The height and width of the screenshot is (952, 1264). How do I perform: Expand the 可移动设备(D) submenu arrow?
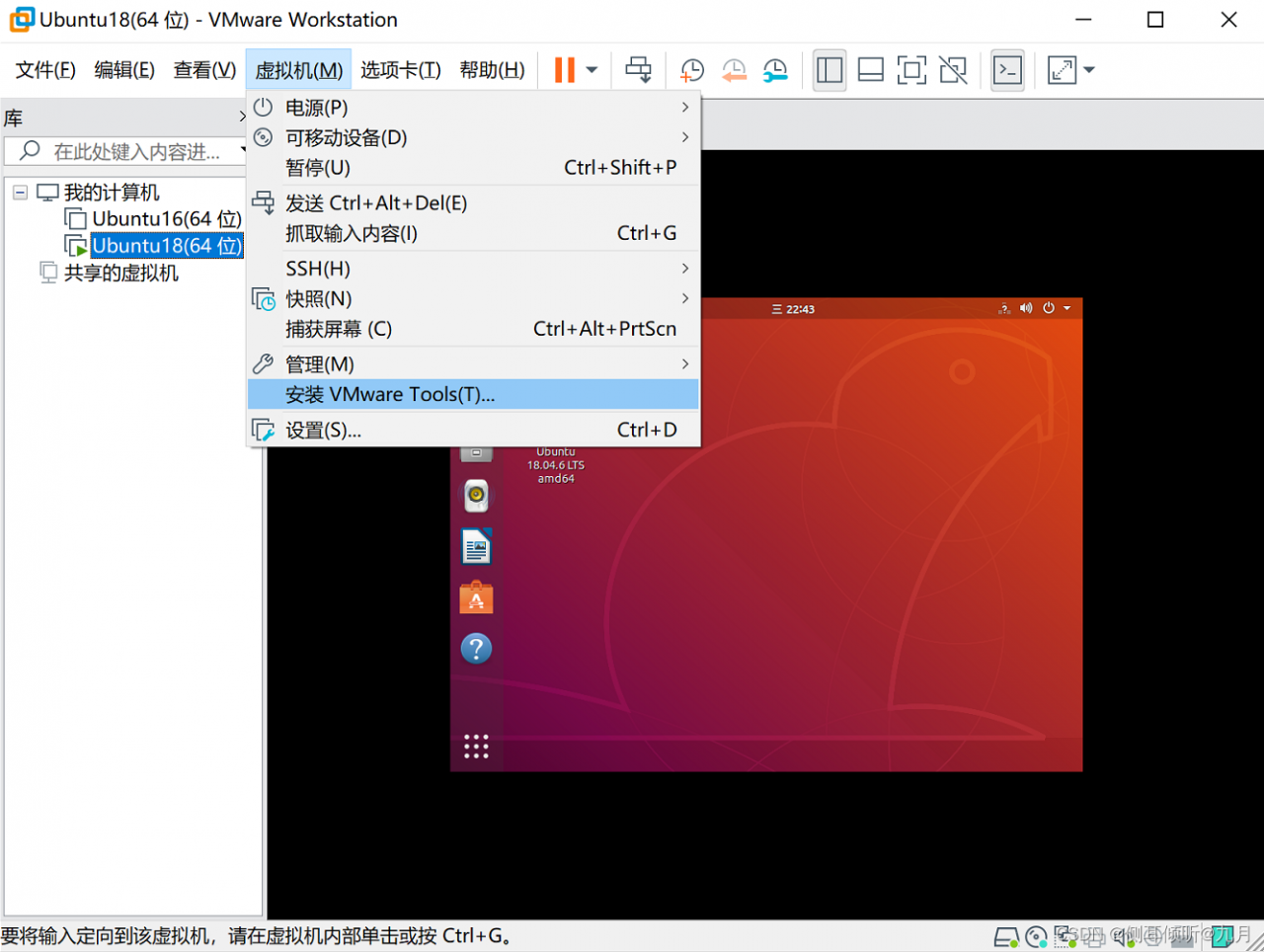685,137
